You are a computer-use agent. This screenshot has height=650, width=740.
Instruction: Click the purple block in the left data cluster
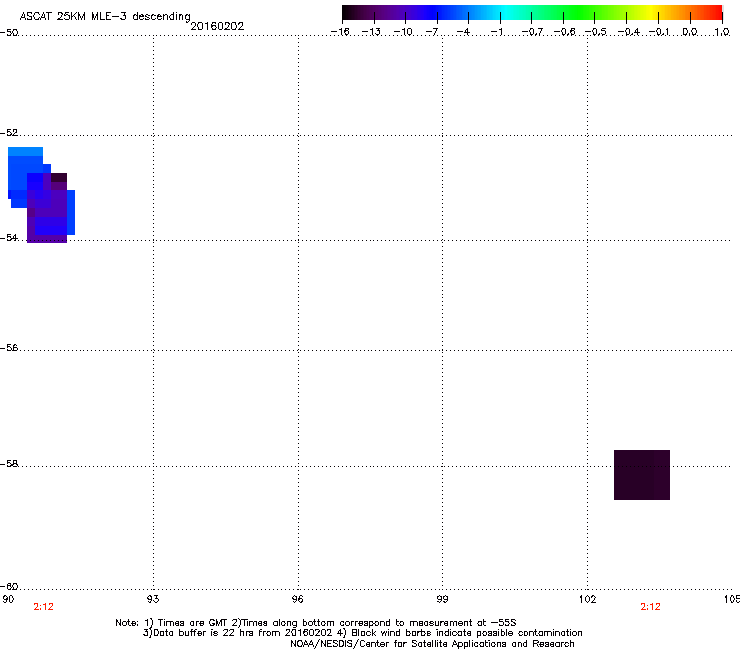click(x=47, y=208)
